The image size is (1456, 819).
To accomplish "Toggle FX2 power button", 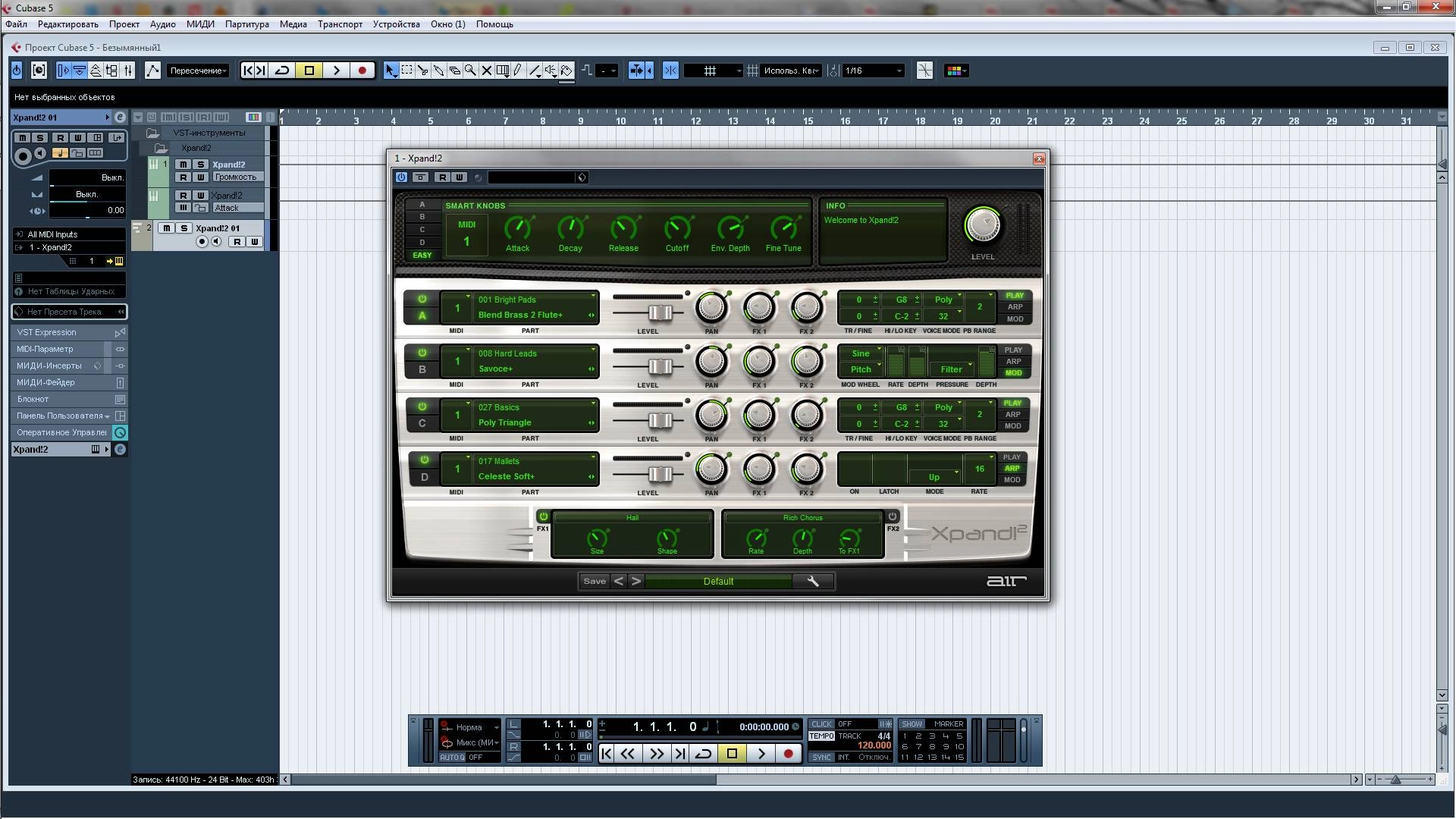I will pos(893,516).
